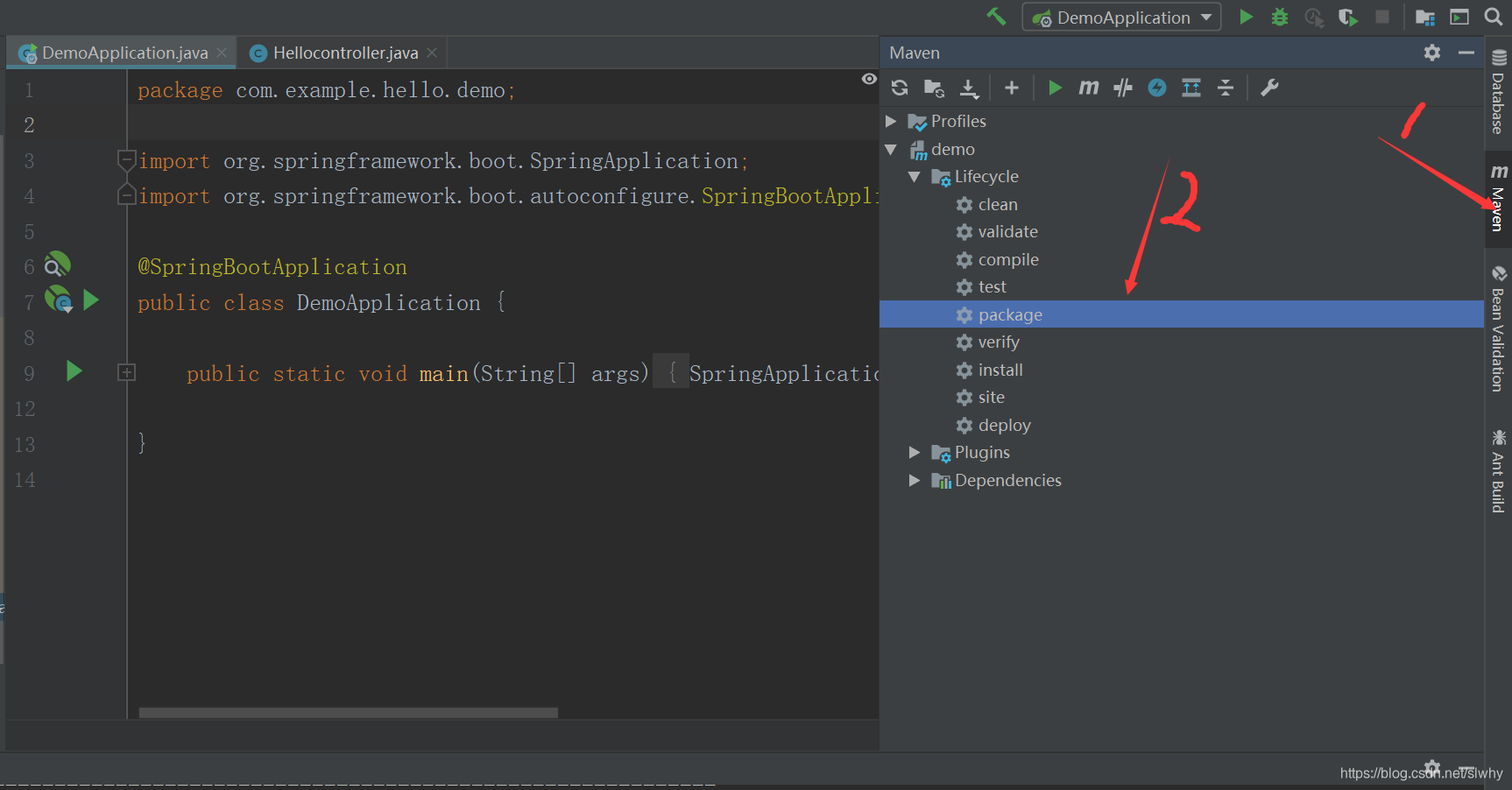Click Download Sources and Documentation icon
Image resolution: width=1512 pixels, height=790 pixels.
tap(969, 88)
